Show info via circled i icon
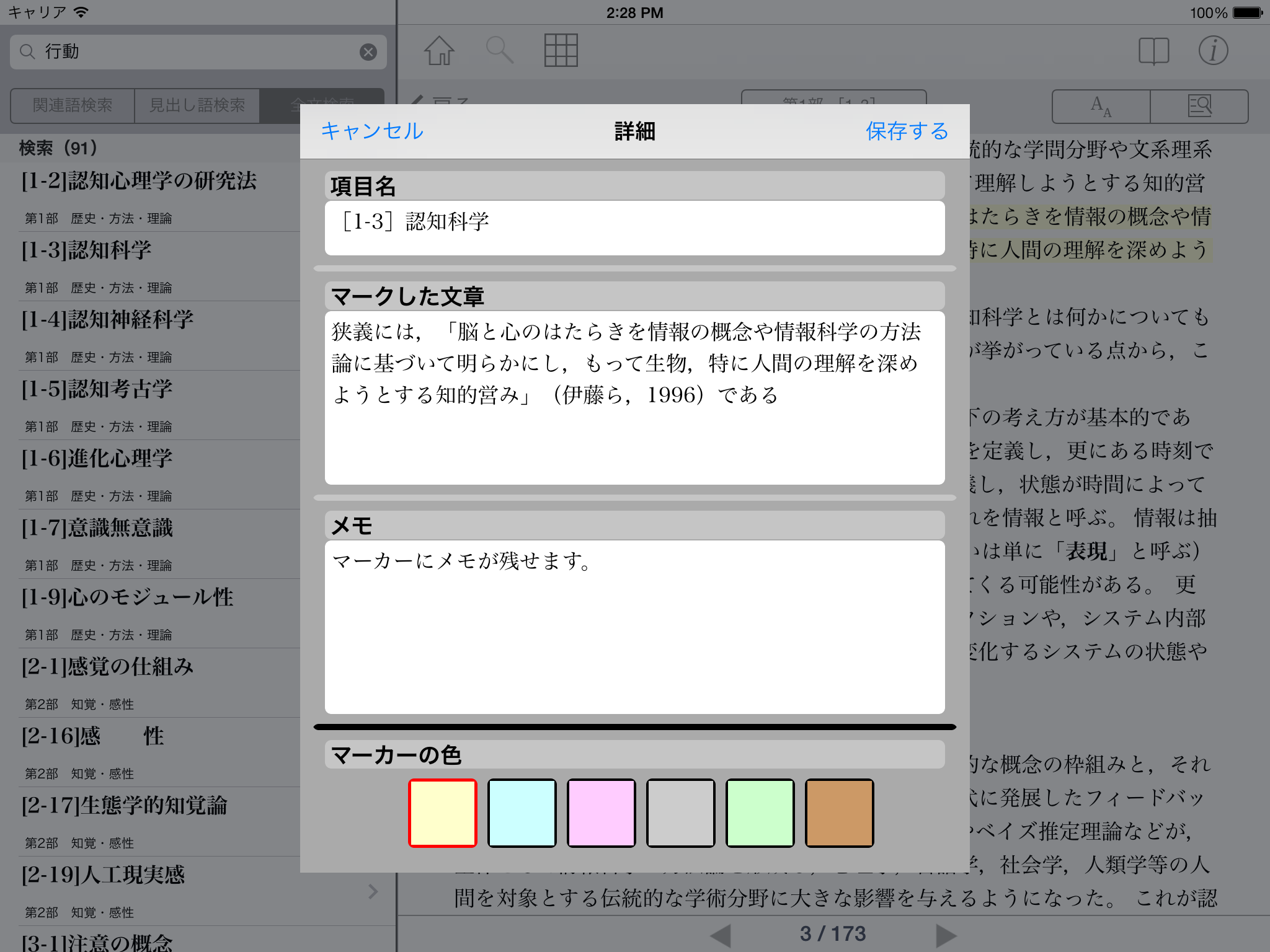 pos(1213,51)
